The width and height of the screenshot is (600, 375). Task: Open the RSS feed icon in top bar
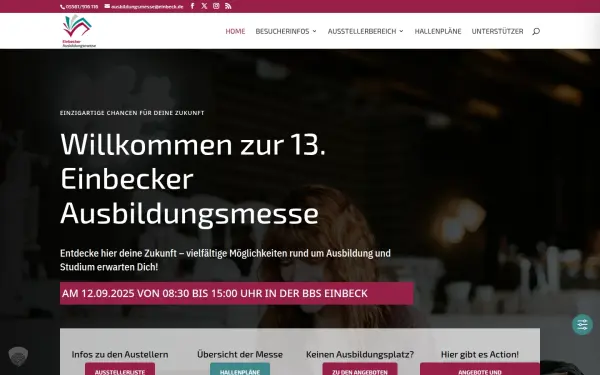[228, 6]
